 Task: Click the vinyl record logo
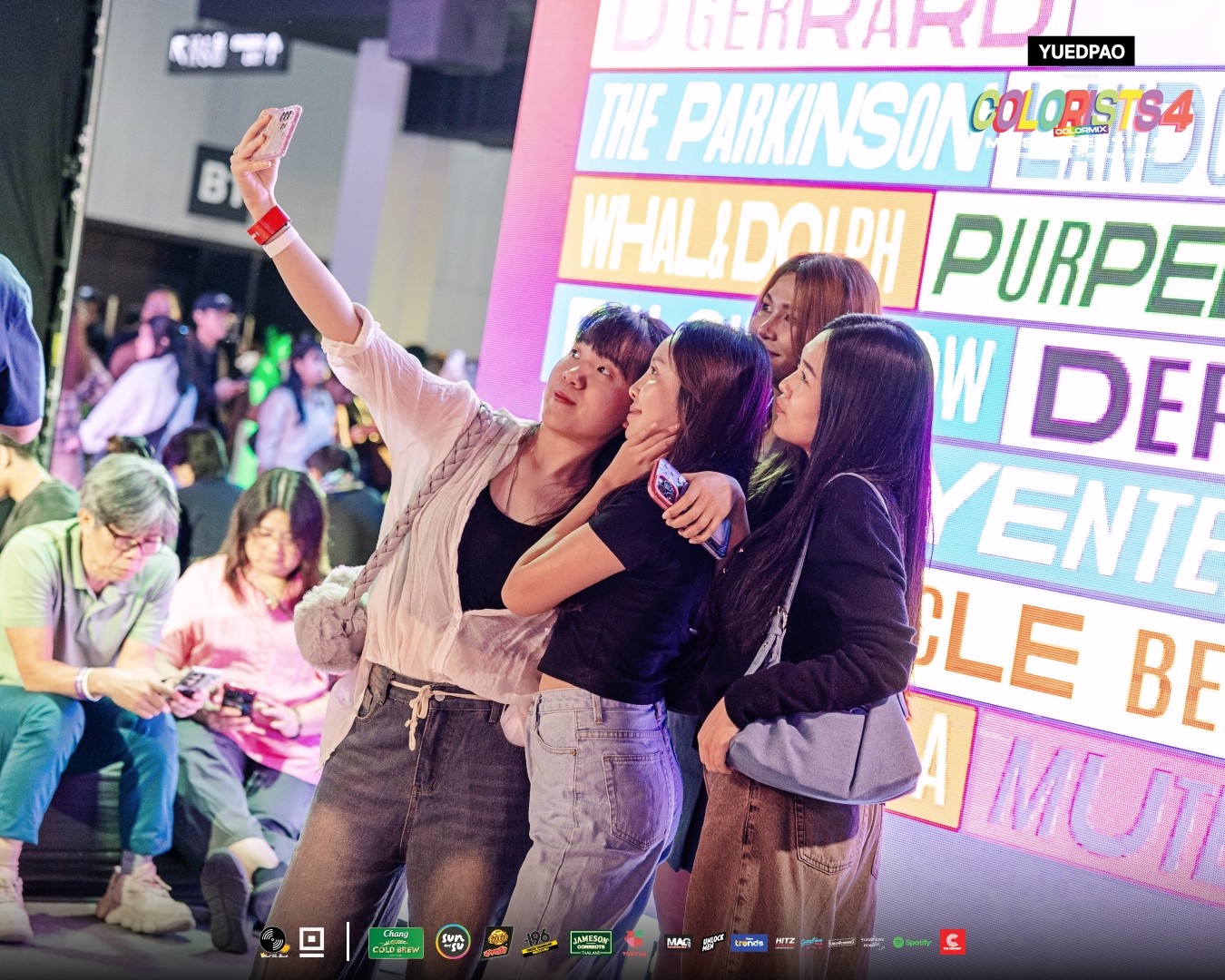pyautogui.click(x=274, y=941)
